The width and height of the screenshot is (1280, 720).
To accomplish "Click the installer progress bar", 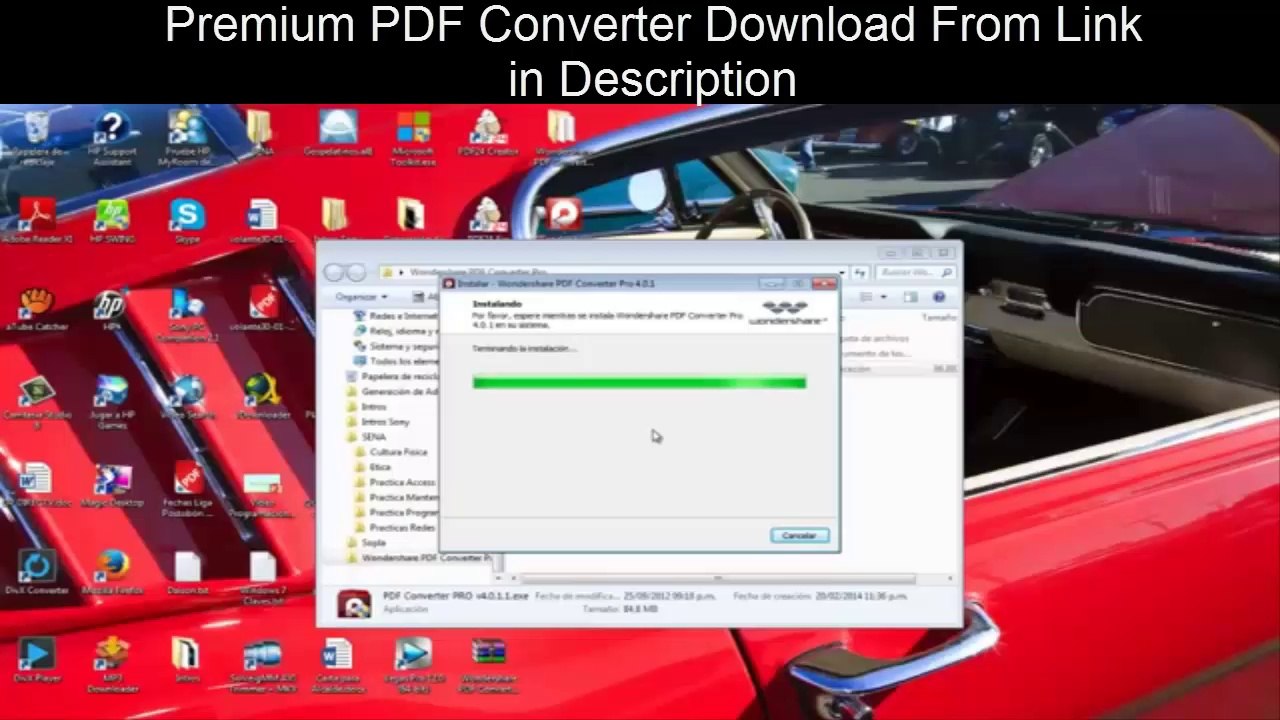I will point(639,382).
